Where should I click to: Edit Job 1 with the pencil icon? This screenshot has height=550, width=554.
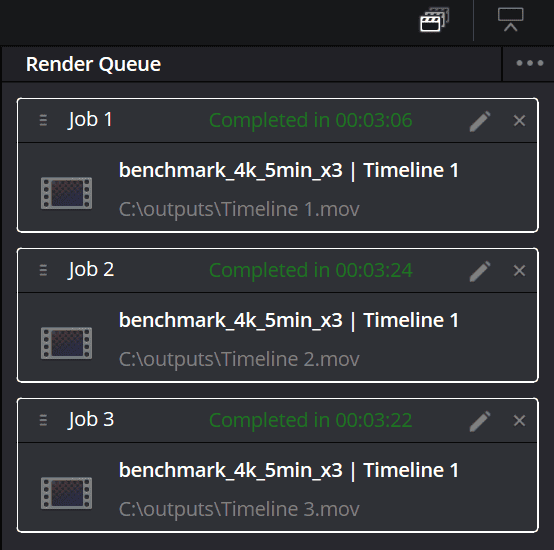click(480, 121)
